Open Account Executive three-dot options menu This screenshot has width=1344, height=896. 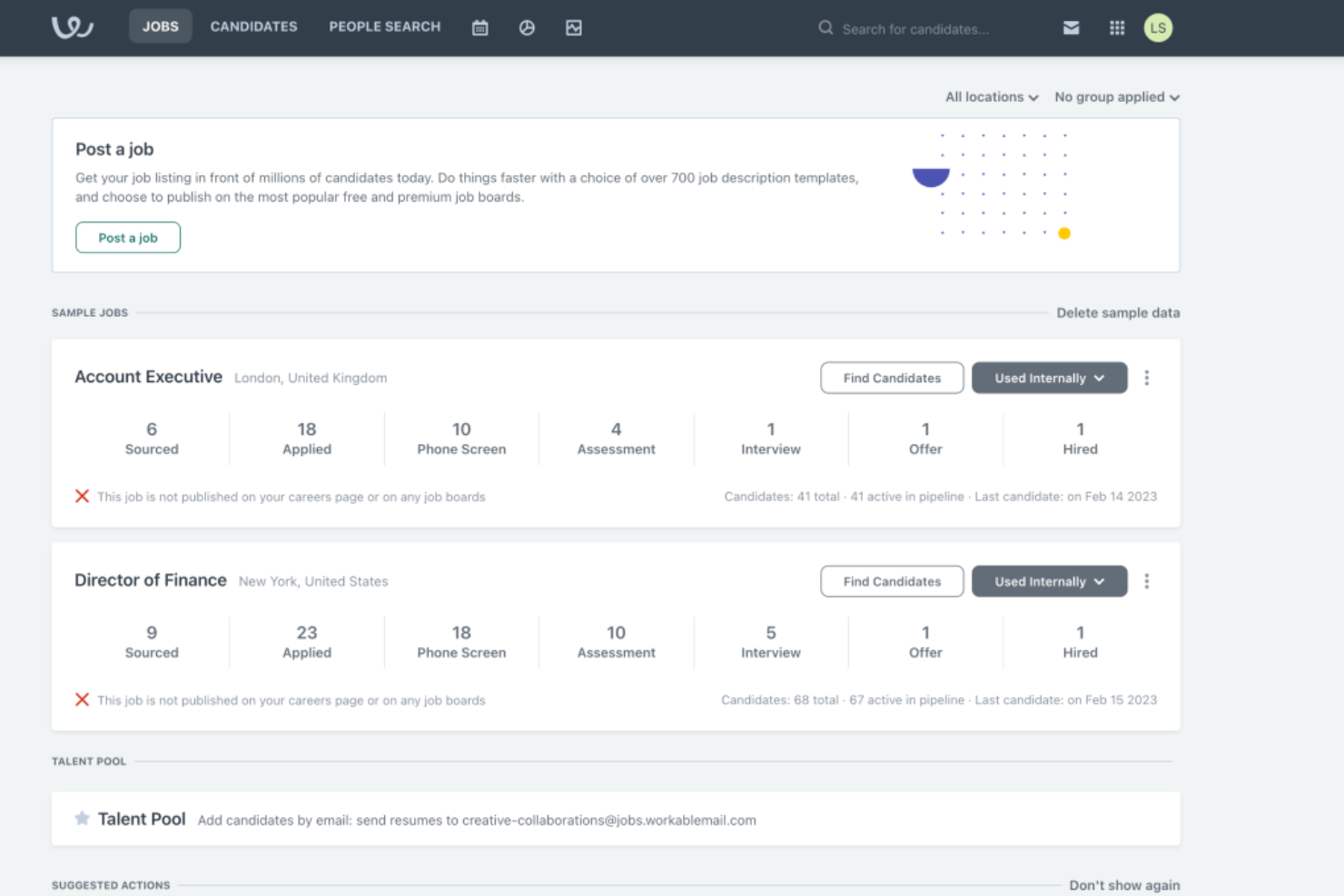1147,378
